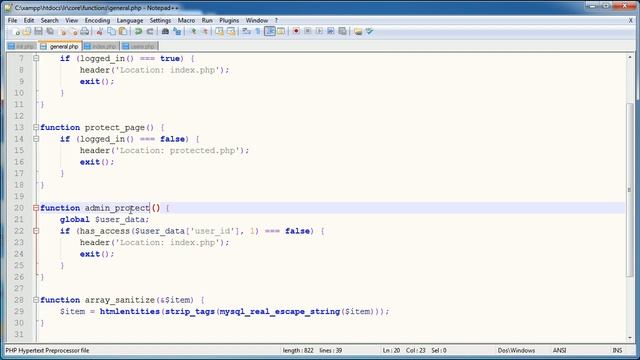Click the vertical scrollbar down arrow

[x=630, y=338]
